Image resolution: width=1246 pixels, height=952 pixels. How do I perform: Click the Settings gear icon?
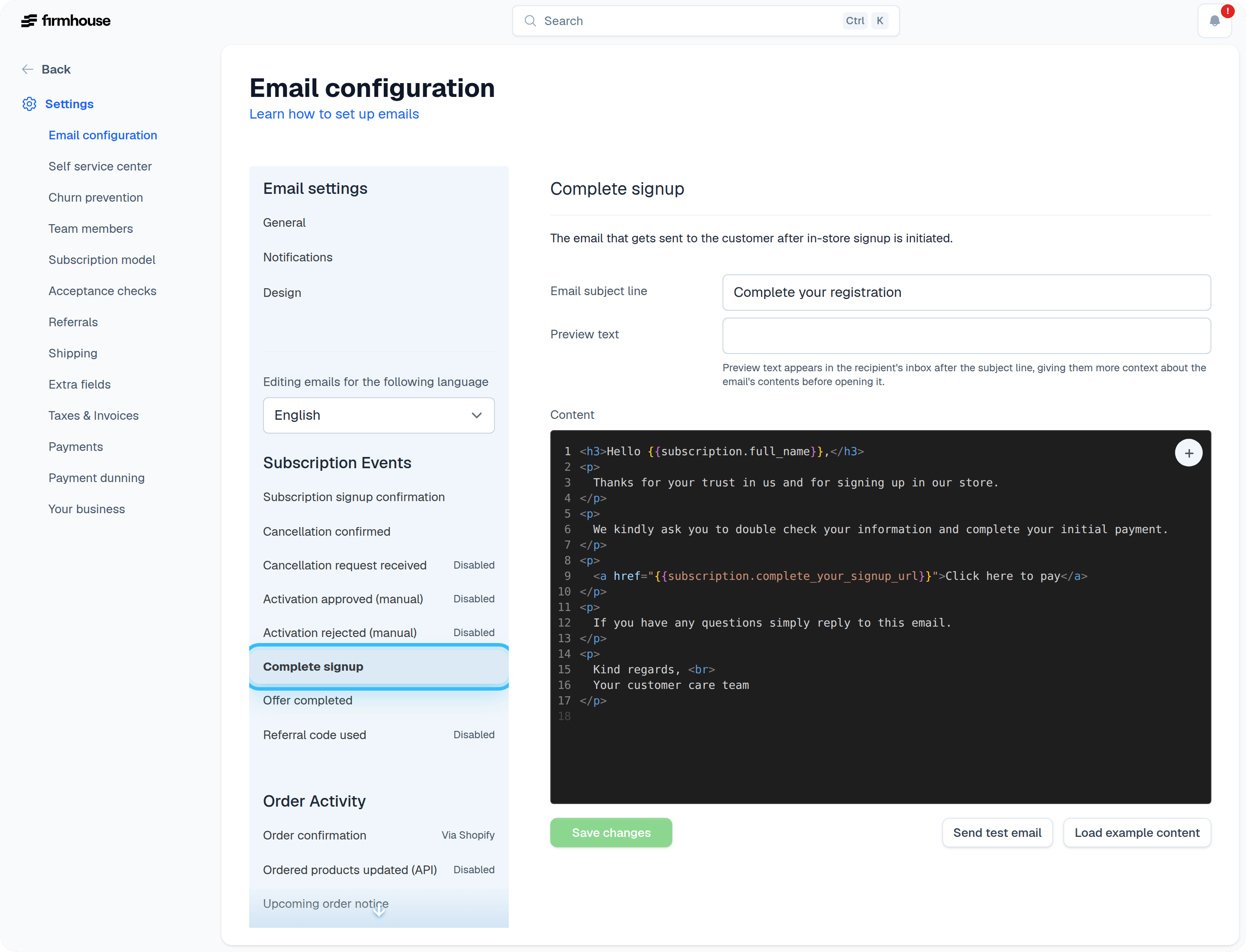[29, 104]
